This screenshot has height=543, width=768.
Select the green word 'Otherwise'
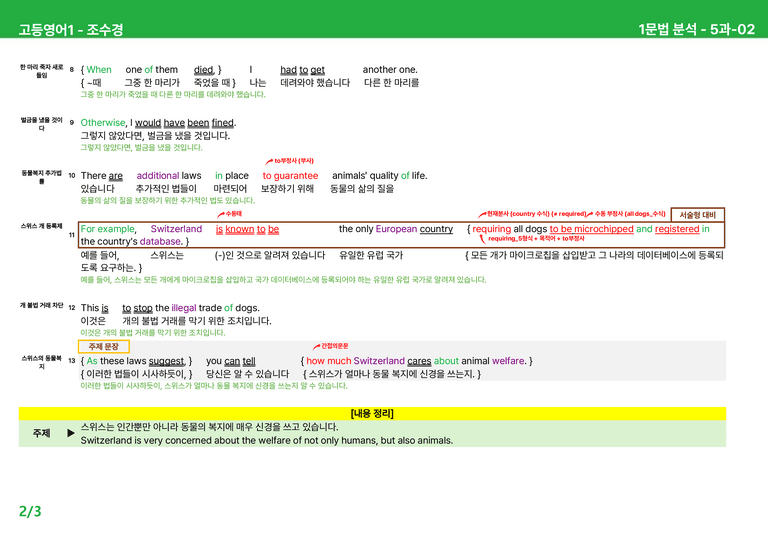(103, 122)
